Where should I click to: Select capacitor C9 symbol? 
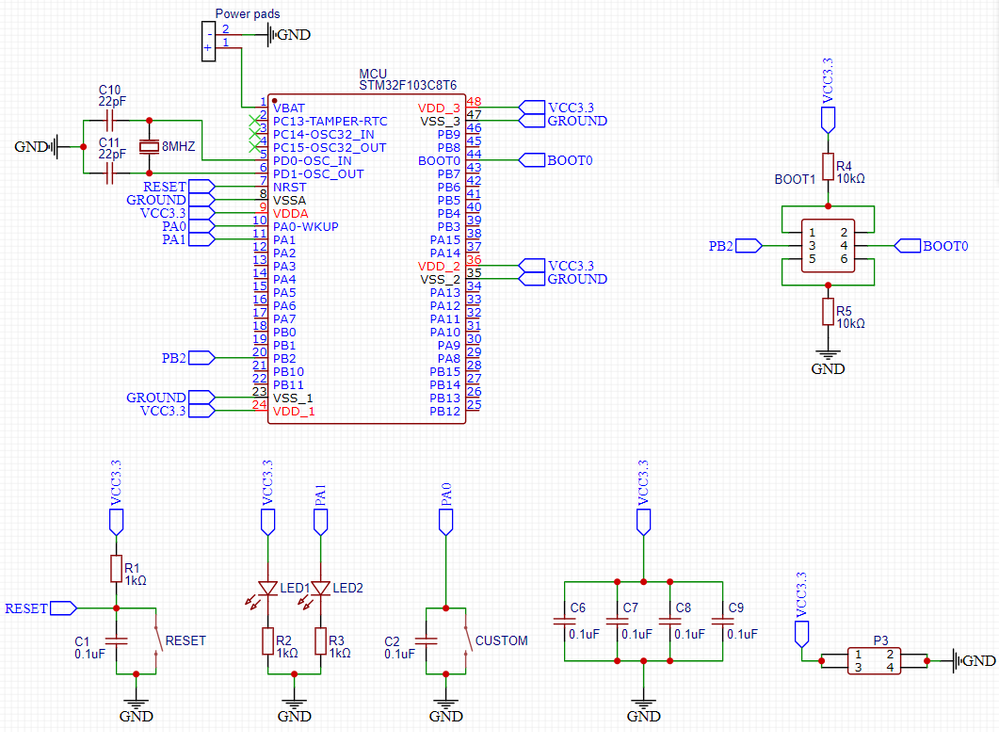click(x=722, y=621)
